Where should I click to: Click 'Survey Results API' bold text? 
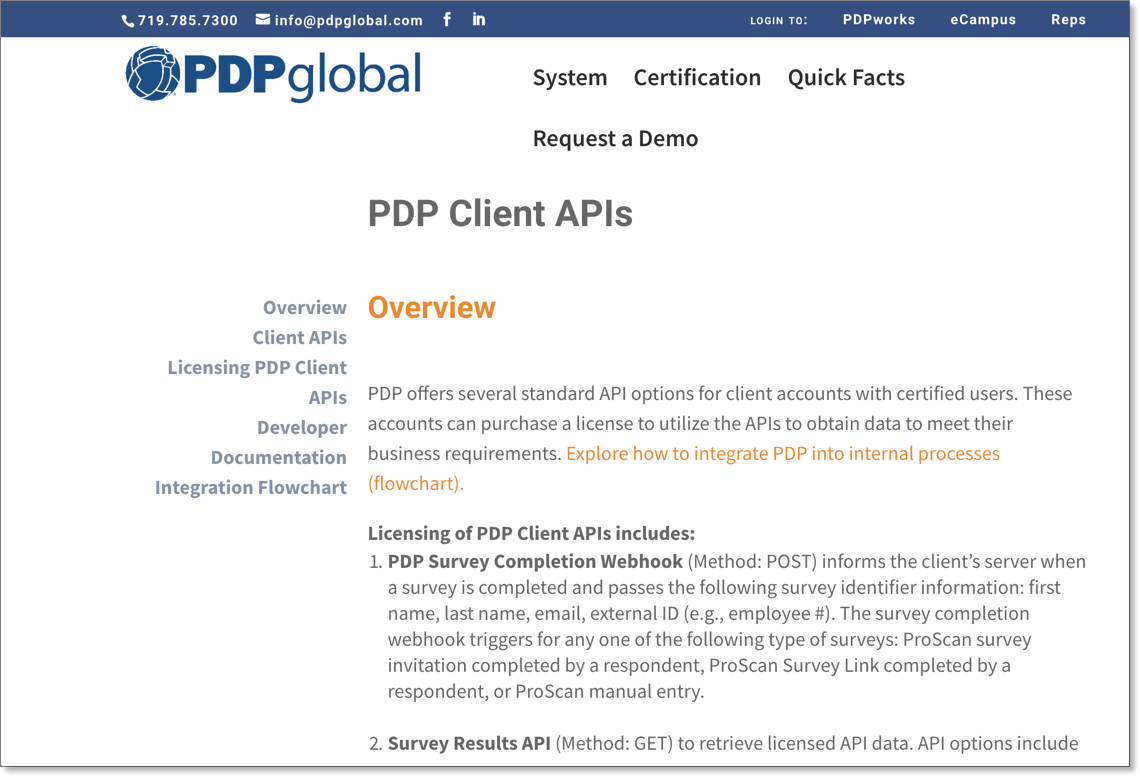[x=469, y=743]
